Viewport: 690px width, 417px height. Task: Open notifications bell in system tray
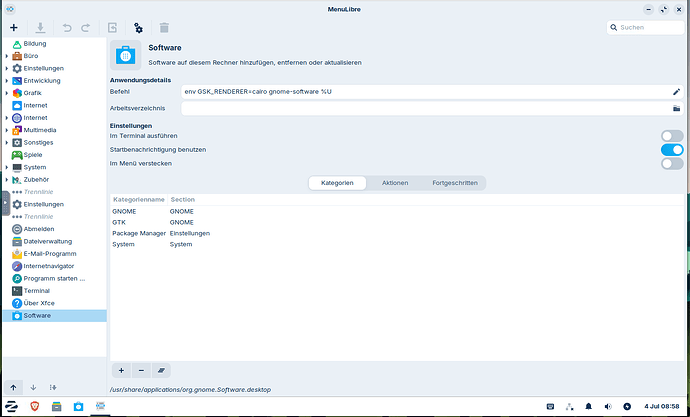coord(588,406)
